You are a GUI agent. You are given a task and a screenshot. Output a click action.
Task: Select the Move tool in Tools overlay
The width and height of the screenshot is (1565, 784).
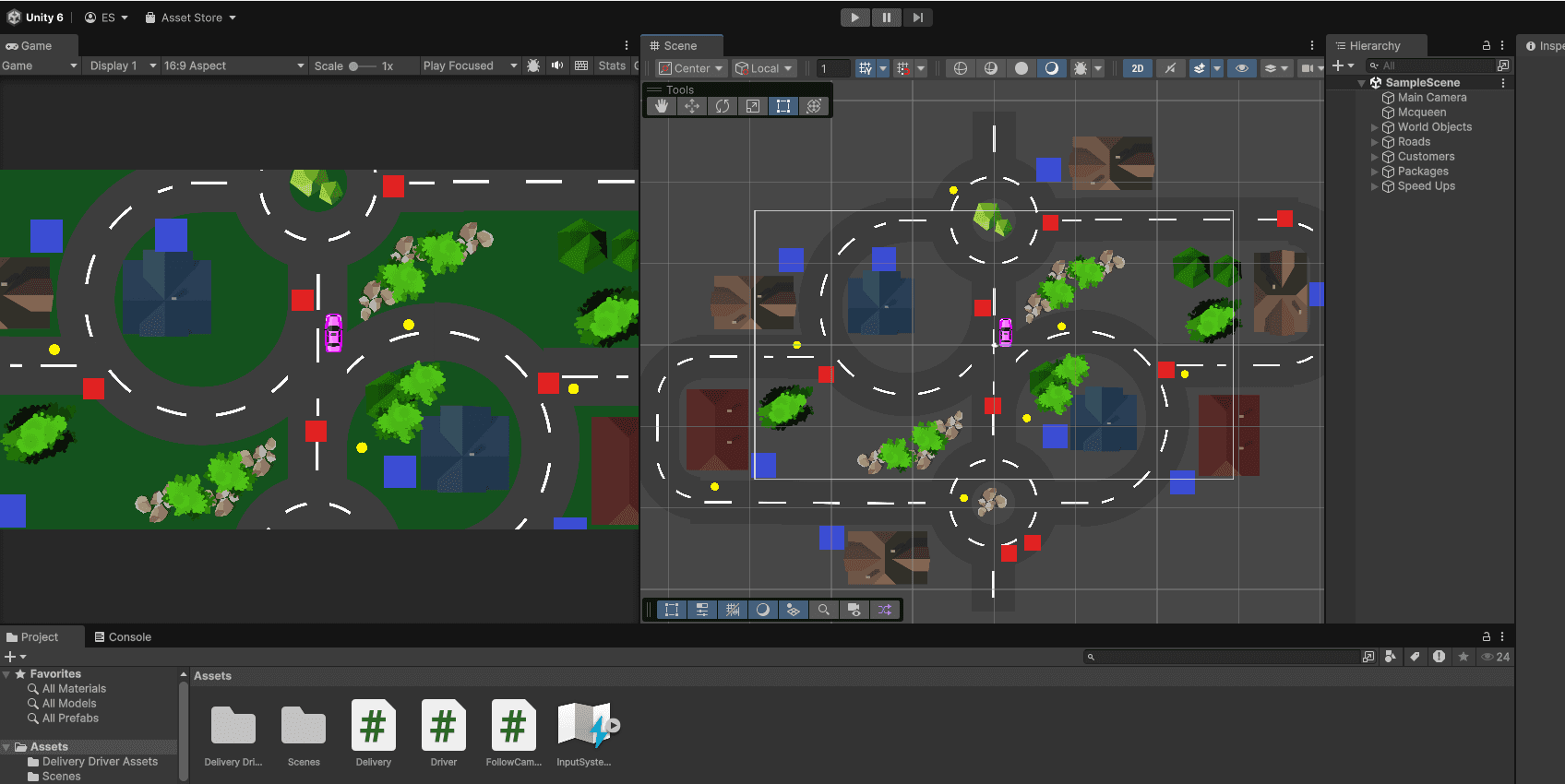coord(691,106)
